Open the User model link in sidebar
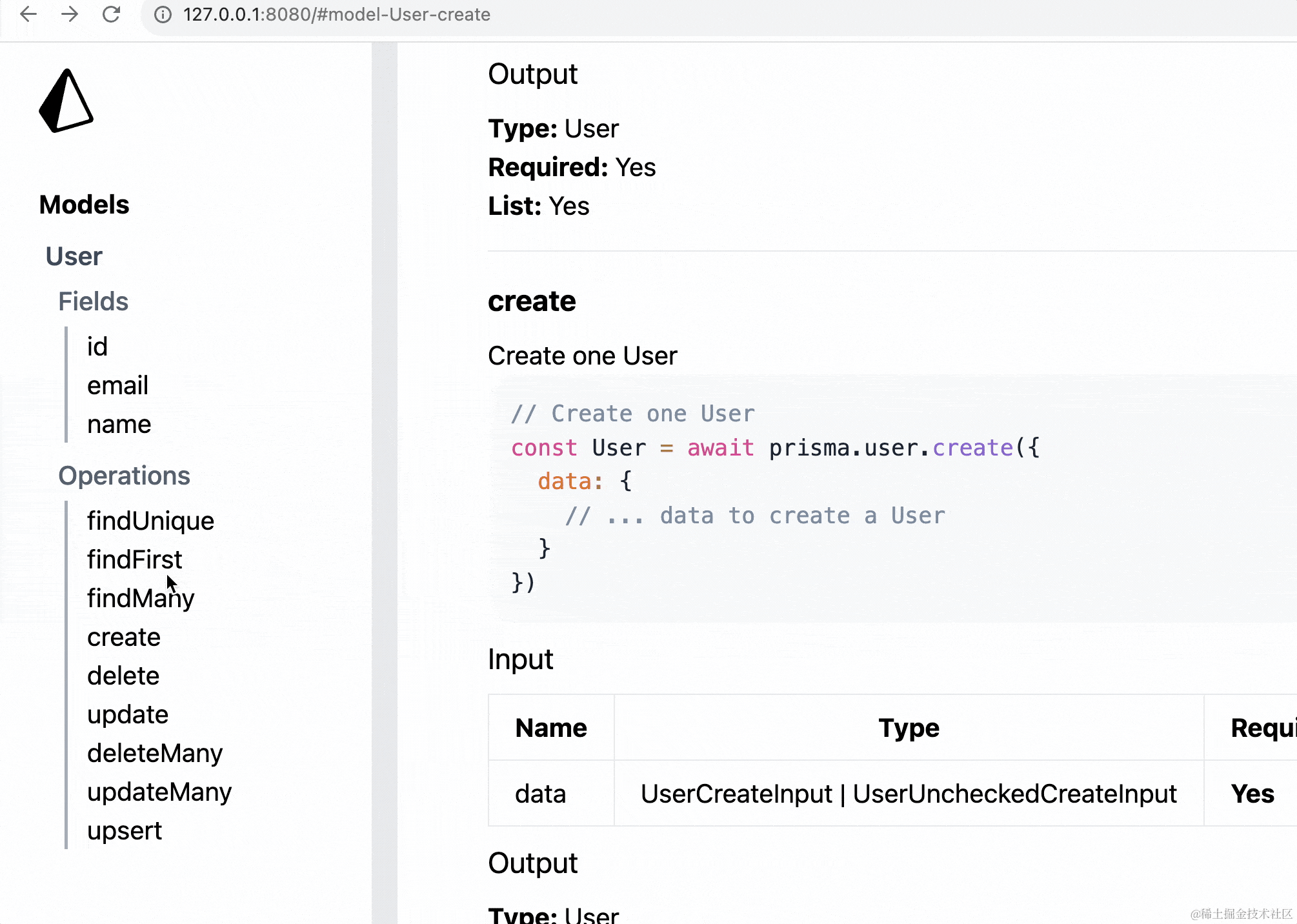 click(74, 256)
